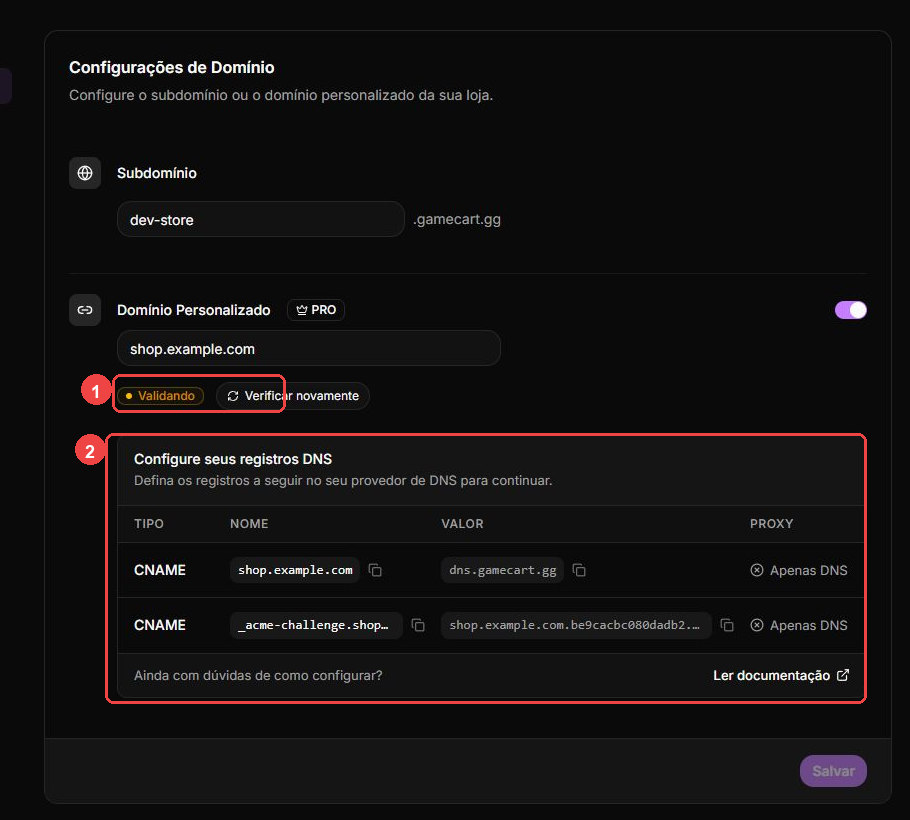
Task: Click the proxy-off icon in the _acme-challenge row
Action: [757, 625]
